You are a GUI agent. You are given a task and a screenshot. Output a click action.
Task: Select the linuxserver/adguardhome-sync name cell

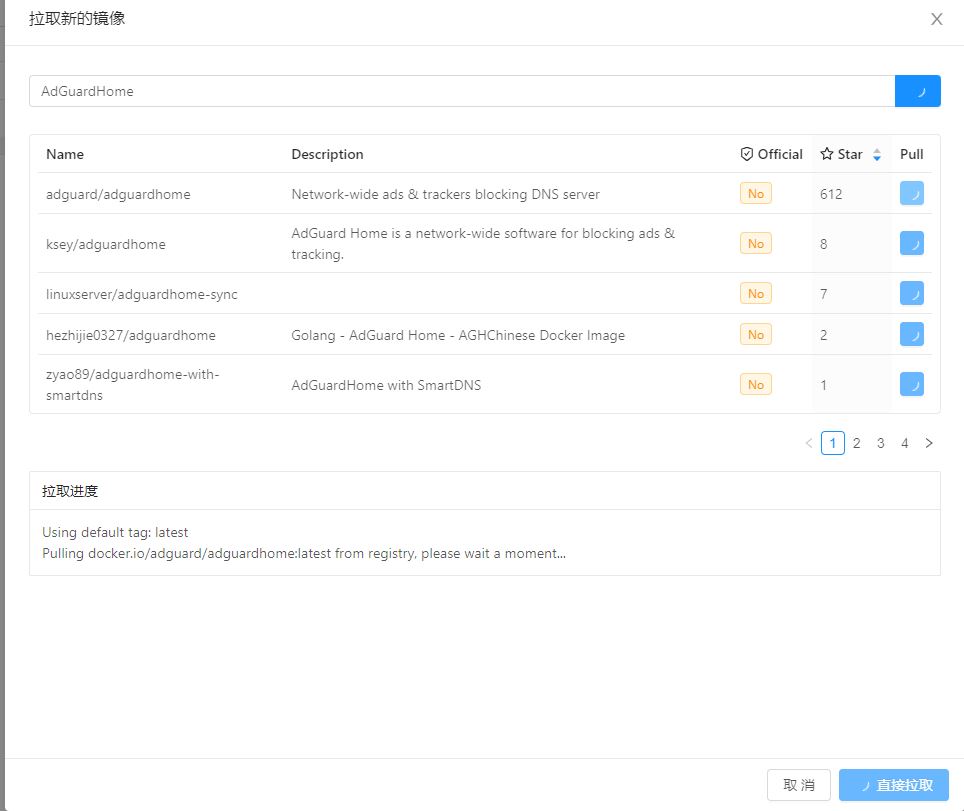141,295
